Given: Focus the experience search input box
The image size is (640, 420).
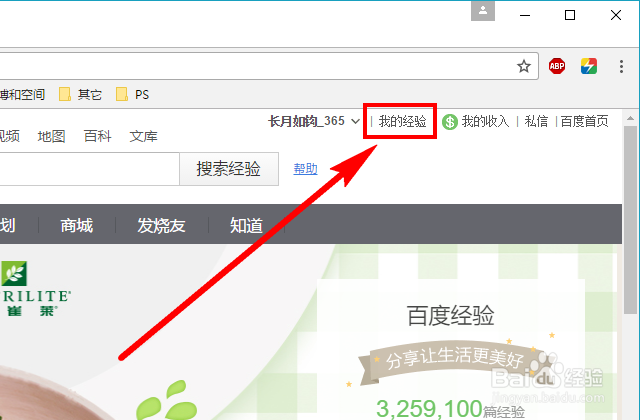Looking at the screenshot, I should (x=89, y=169).
